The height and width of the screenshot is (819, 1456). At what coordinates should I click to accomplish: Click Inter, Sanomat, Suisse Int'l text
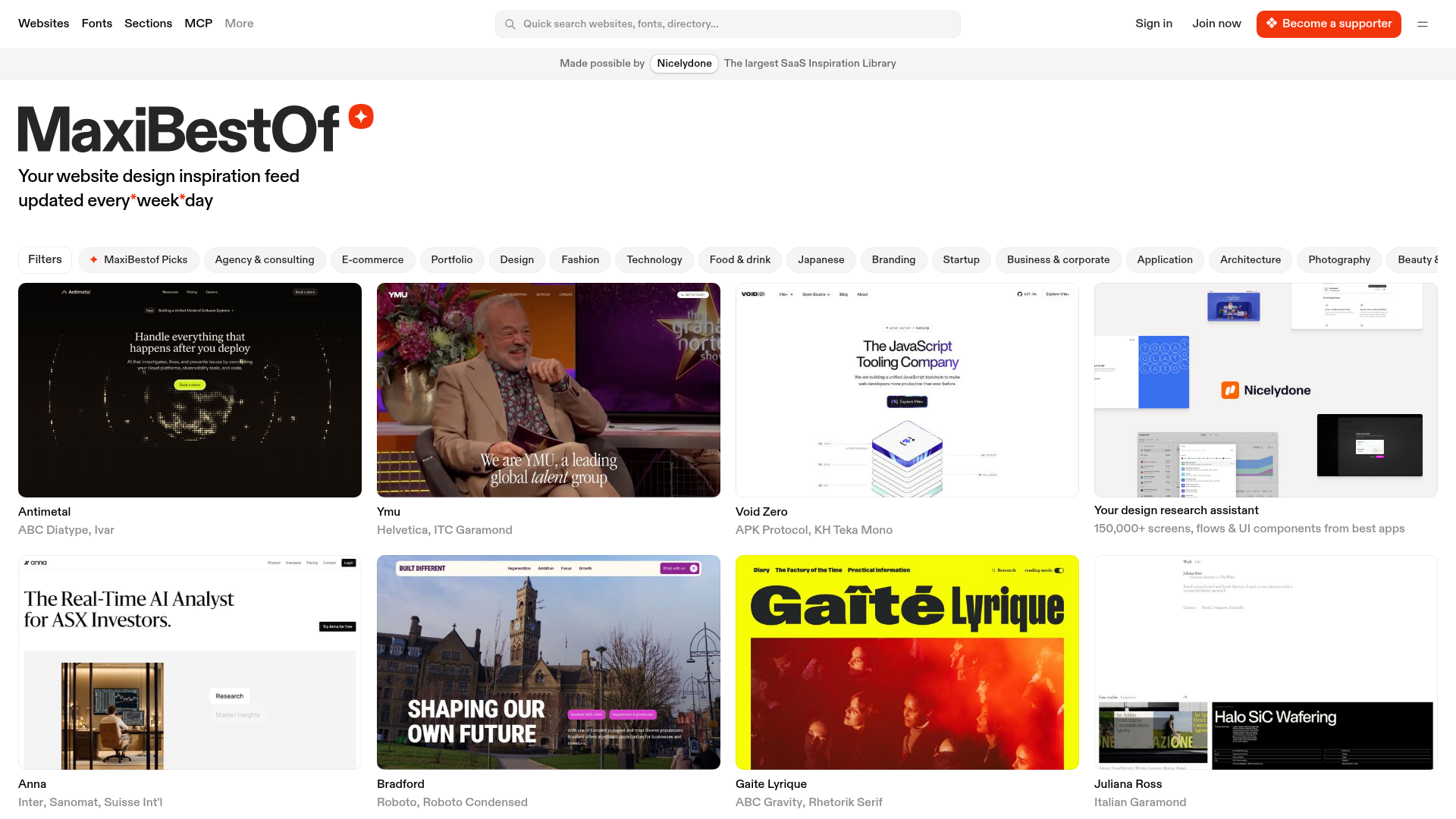click(90, 802)
